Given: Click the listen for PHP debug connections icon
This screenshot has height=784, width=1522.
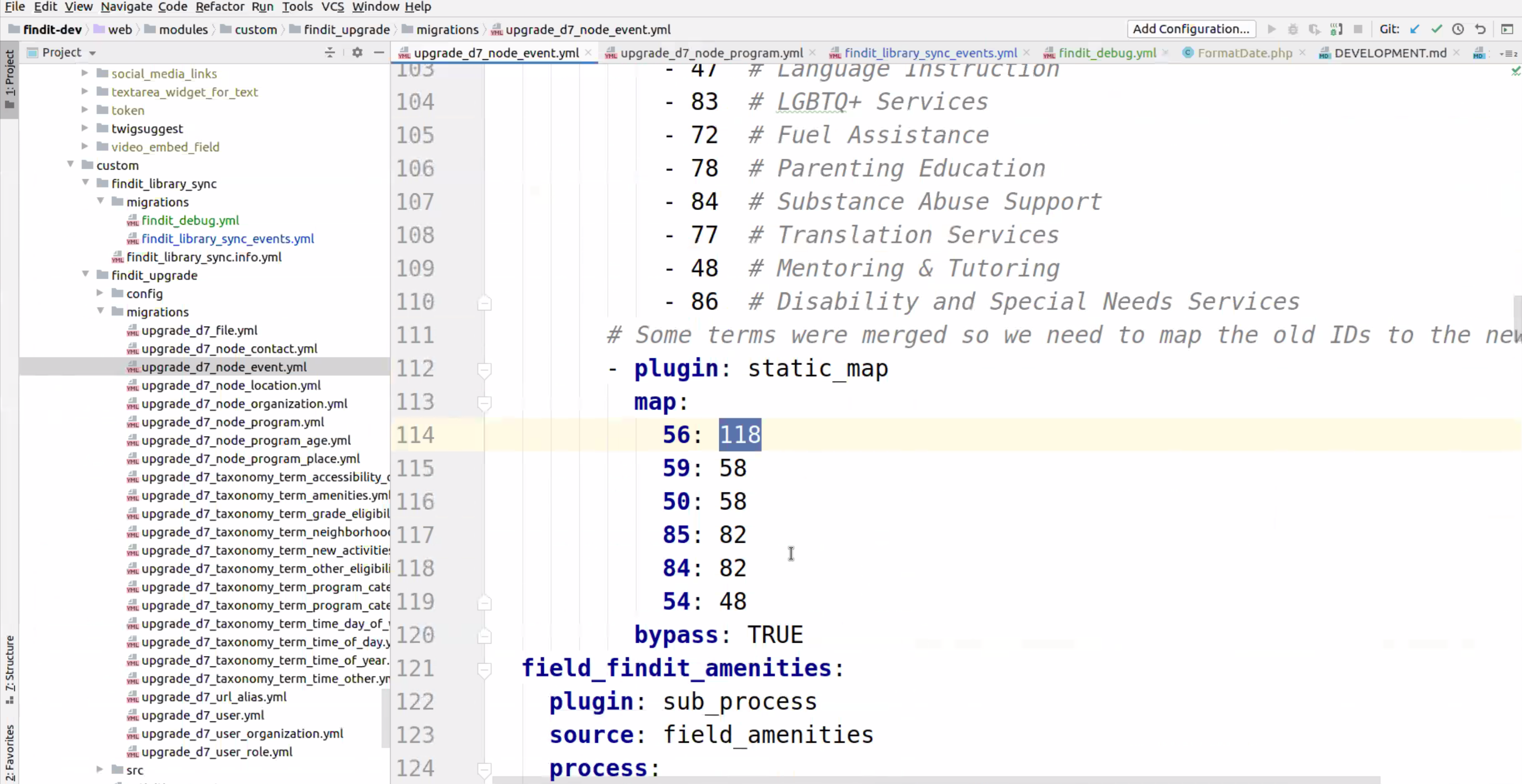Looking at the screenshot, I should (x=1336, y=29).
